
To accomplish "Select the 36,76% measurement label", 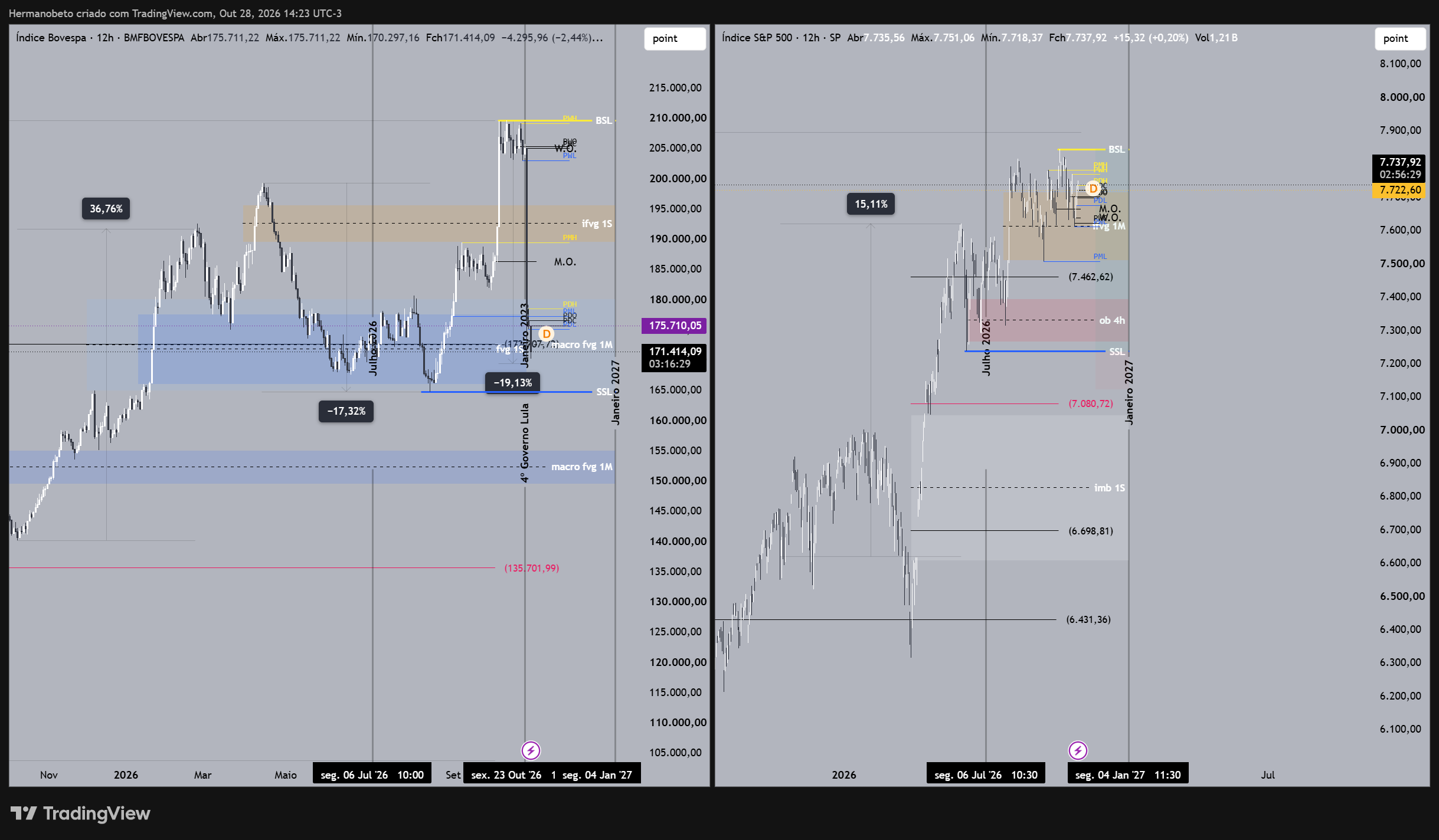I will click(x=106, y=209).
